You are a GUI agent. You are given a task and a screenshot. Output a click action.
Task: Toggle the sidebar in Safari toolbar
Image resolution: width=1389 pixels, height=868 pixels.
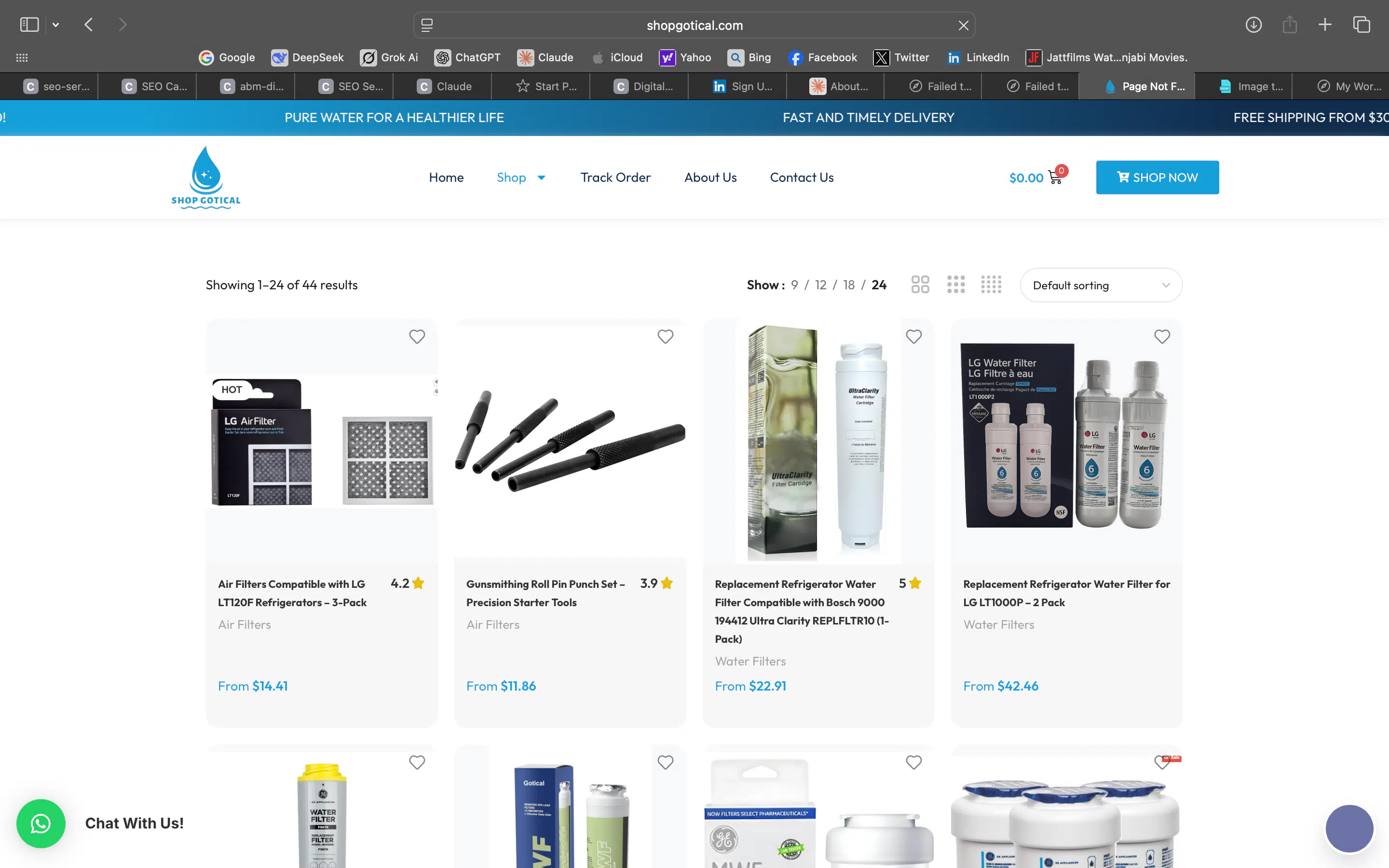pyautogui.click(x=29, y=24)
